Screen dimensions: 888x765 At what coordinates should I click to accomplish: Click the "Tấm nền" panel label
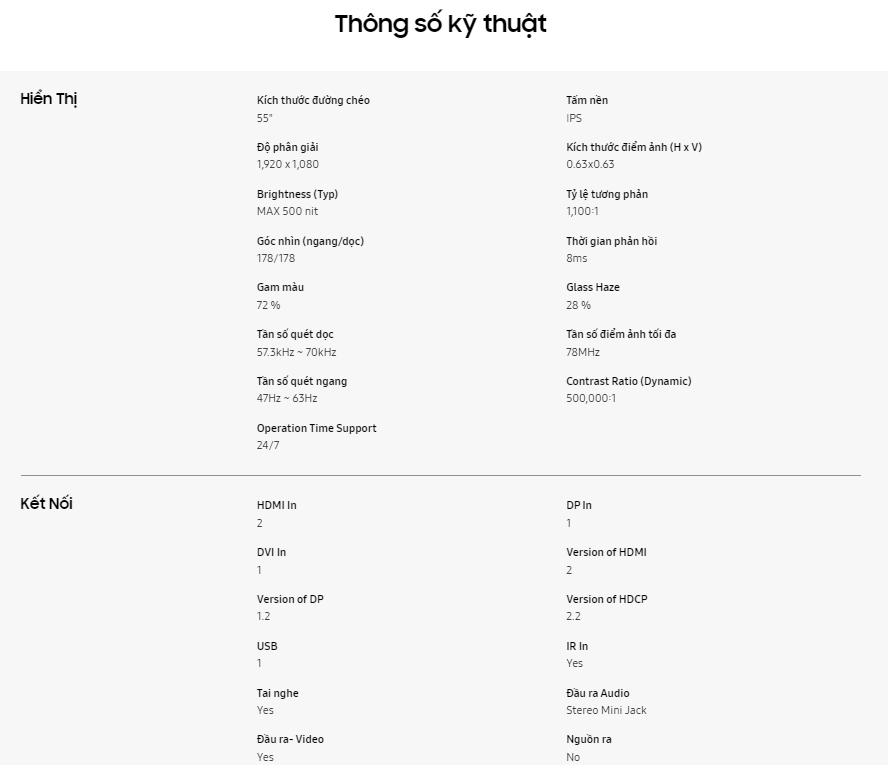[x=587, y=100]
